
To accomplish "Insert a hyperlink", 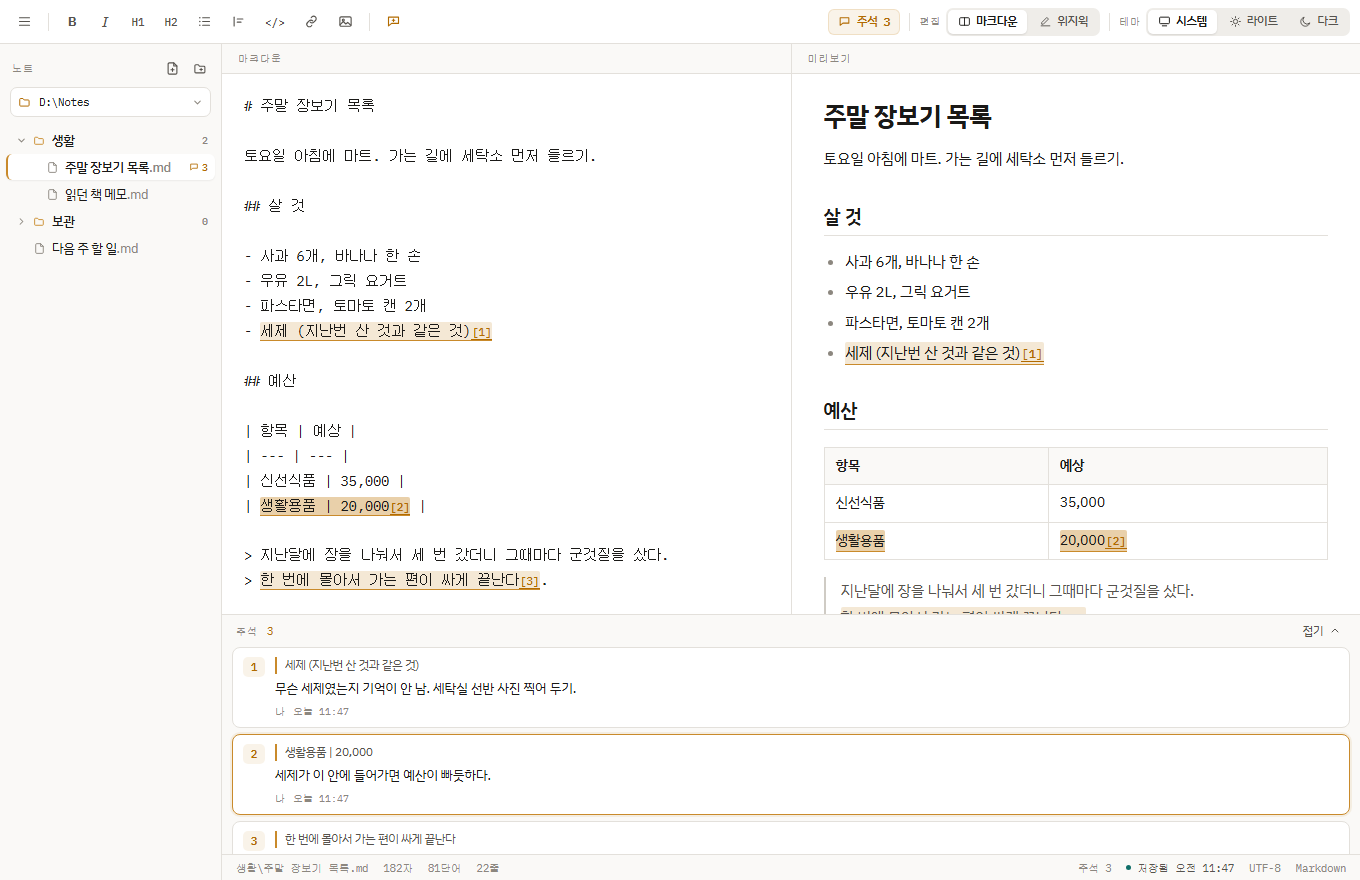I will [311, 21].
